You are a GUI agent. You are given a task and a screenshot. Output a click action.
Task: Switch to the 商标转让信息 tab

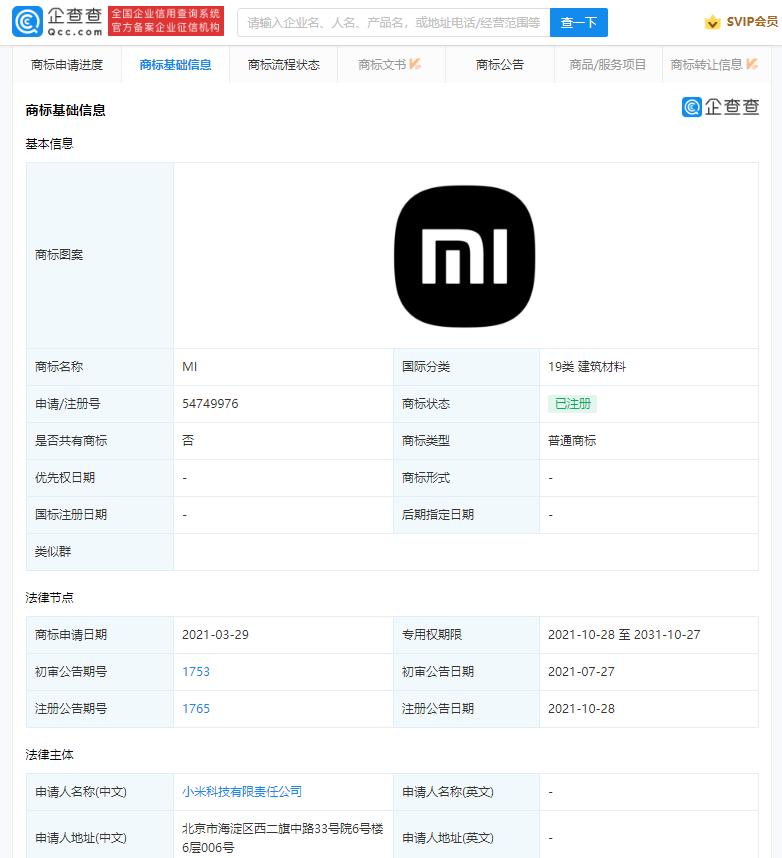point(714,65)
